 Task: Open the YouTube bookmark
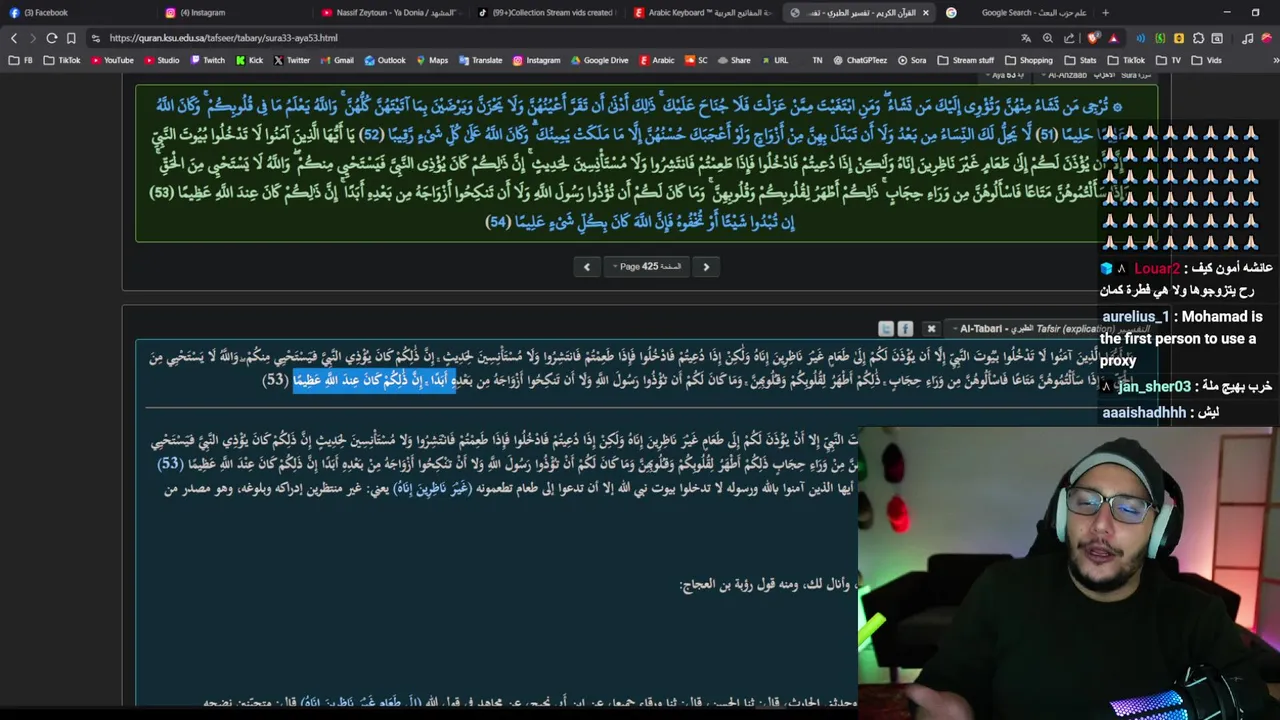(112, 60)
